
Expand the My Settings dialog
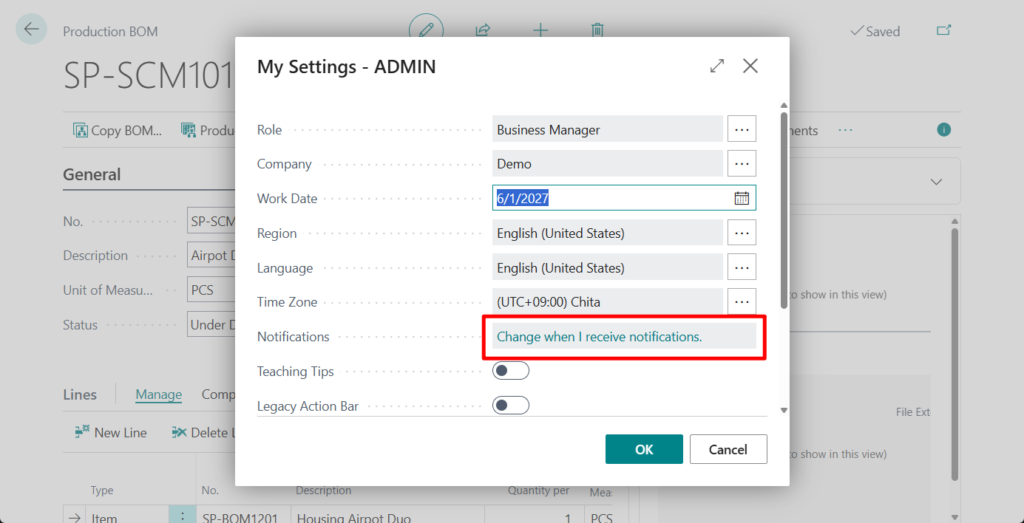pos(717,66)
